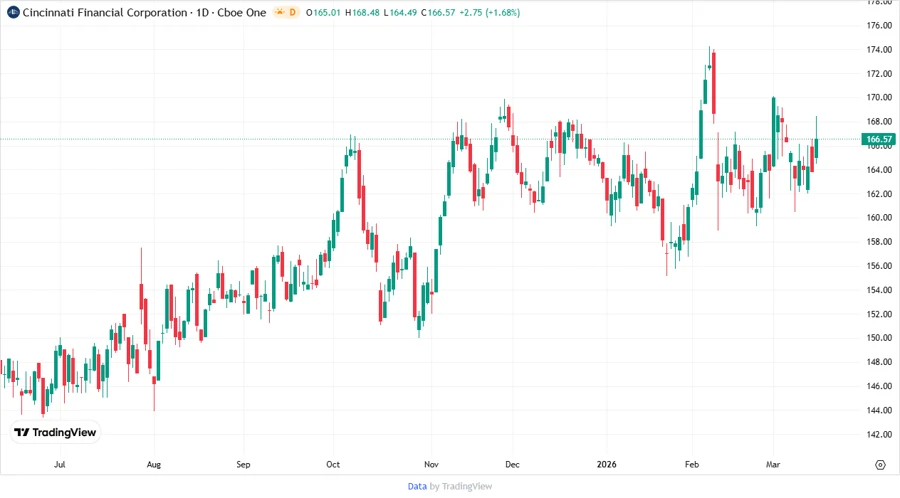This screenshot has height=498, width=900.
Task: Click the 158.00 price axis label
Action: coord(879,242)
